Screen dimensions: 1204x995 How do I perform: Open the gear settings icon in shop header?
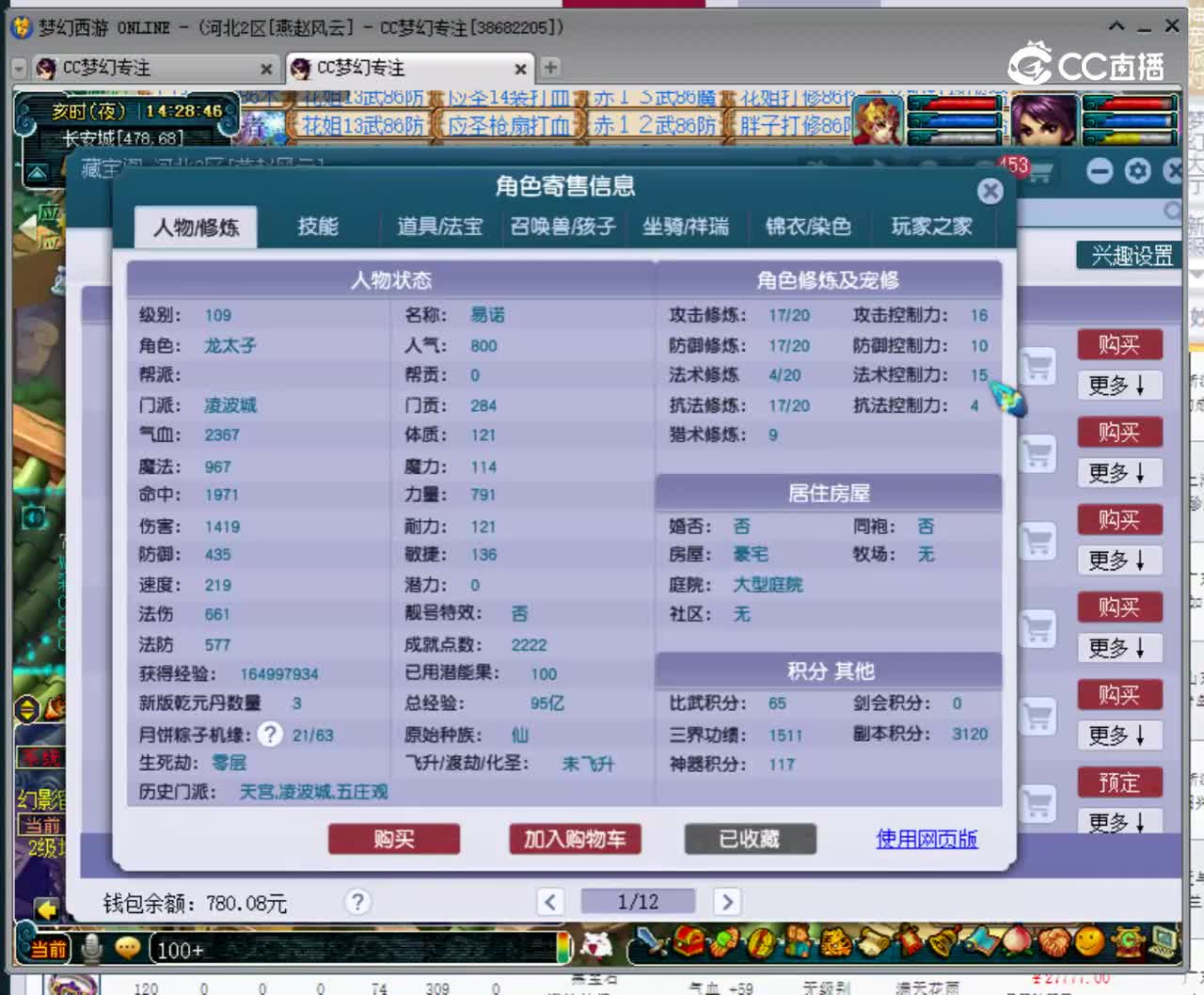coord(1137,171)
